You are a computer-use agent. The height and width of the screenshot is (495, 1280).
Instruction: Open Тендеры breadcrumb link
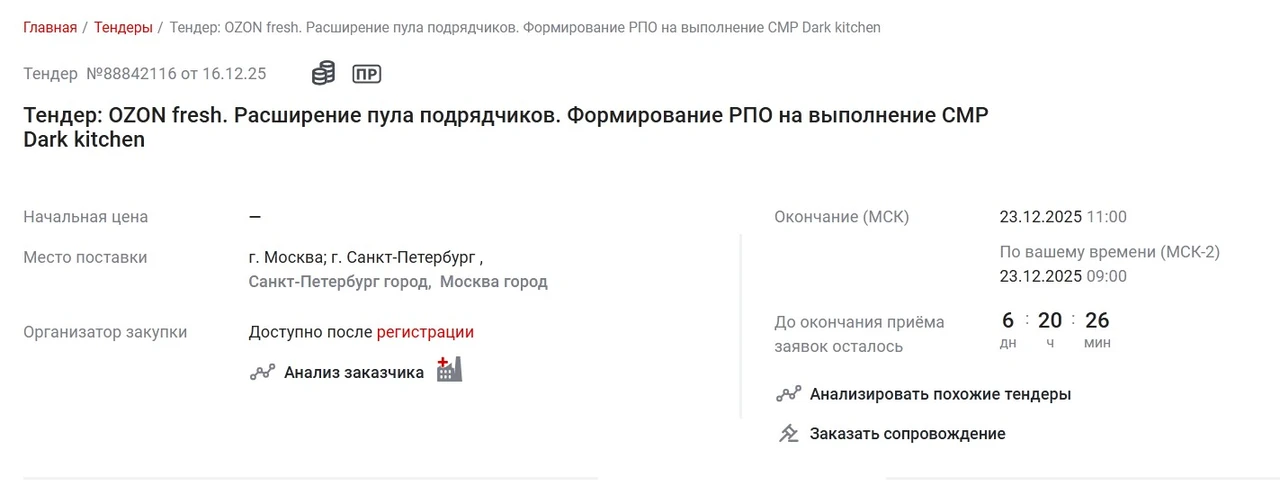[123, 27]
